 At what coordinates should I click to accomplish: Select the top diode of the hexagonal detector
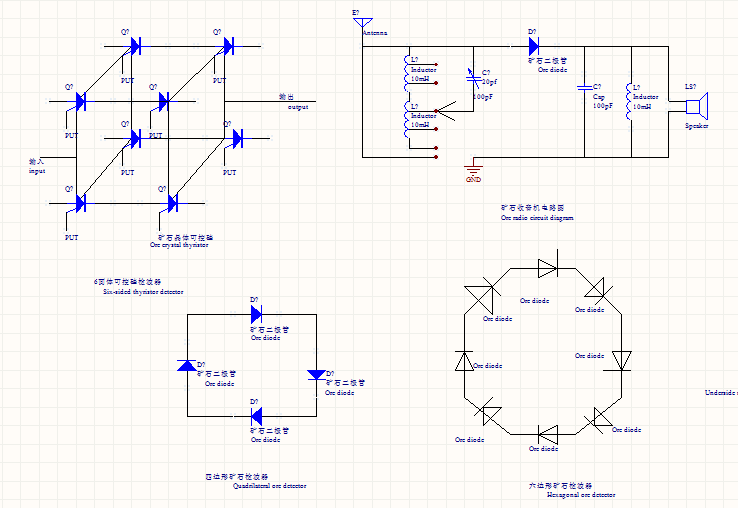point(547,268)
